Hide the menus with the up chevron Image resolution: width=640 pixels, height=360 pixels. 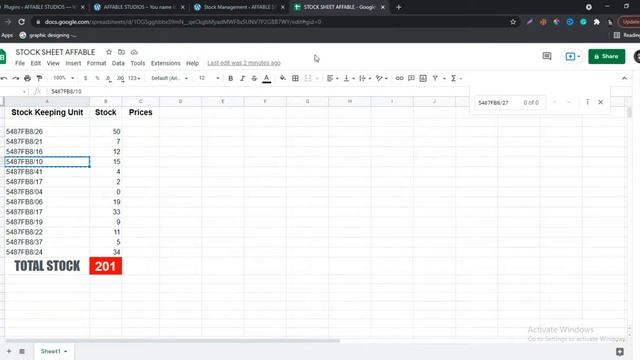[624, 78]
